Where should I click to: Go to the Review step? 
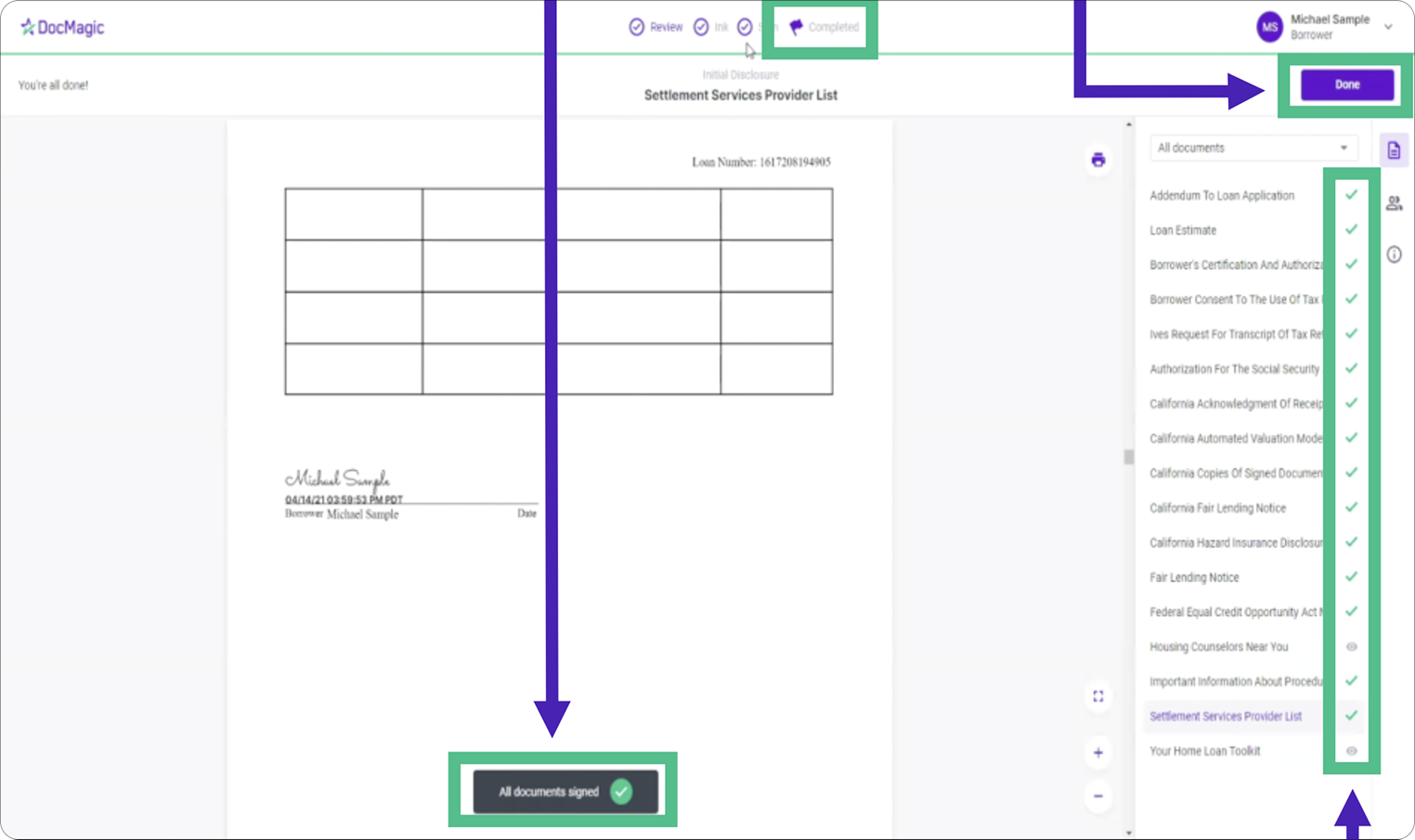[x=656, y=27]
